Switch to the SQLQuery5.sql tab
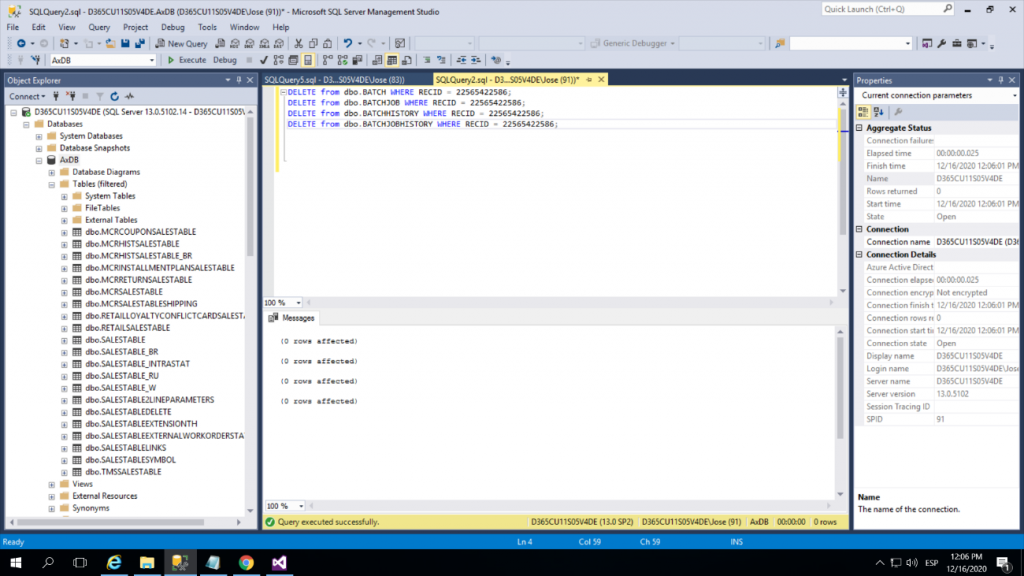Image resolution: width=1024 pixels, height=576 pixels. click(x=334, y=79)
